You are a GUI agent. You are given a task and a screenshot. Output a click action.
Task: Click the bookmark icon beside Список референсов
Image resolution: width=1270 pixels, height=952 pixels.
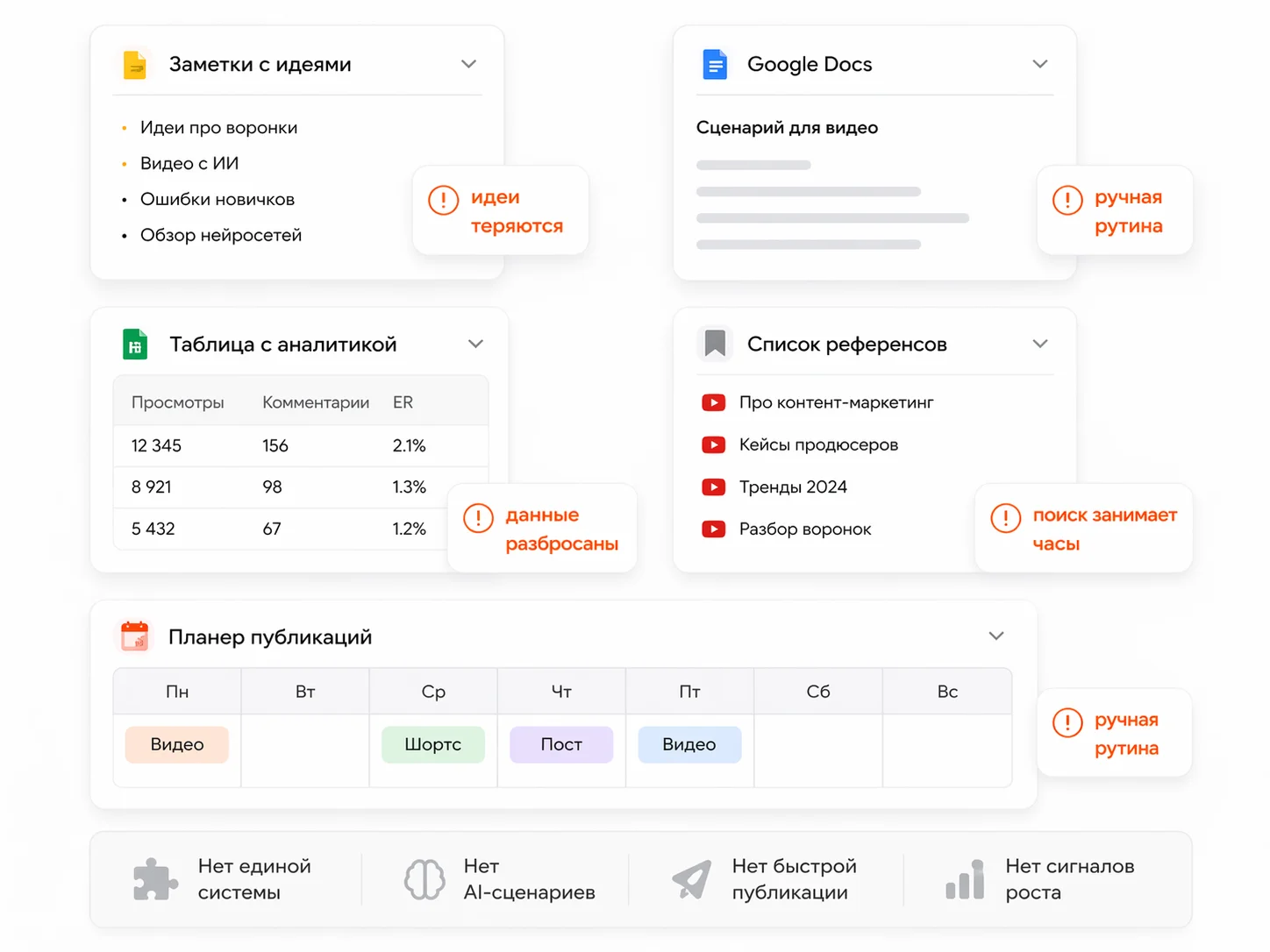click(715, 344)
